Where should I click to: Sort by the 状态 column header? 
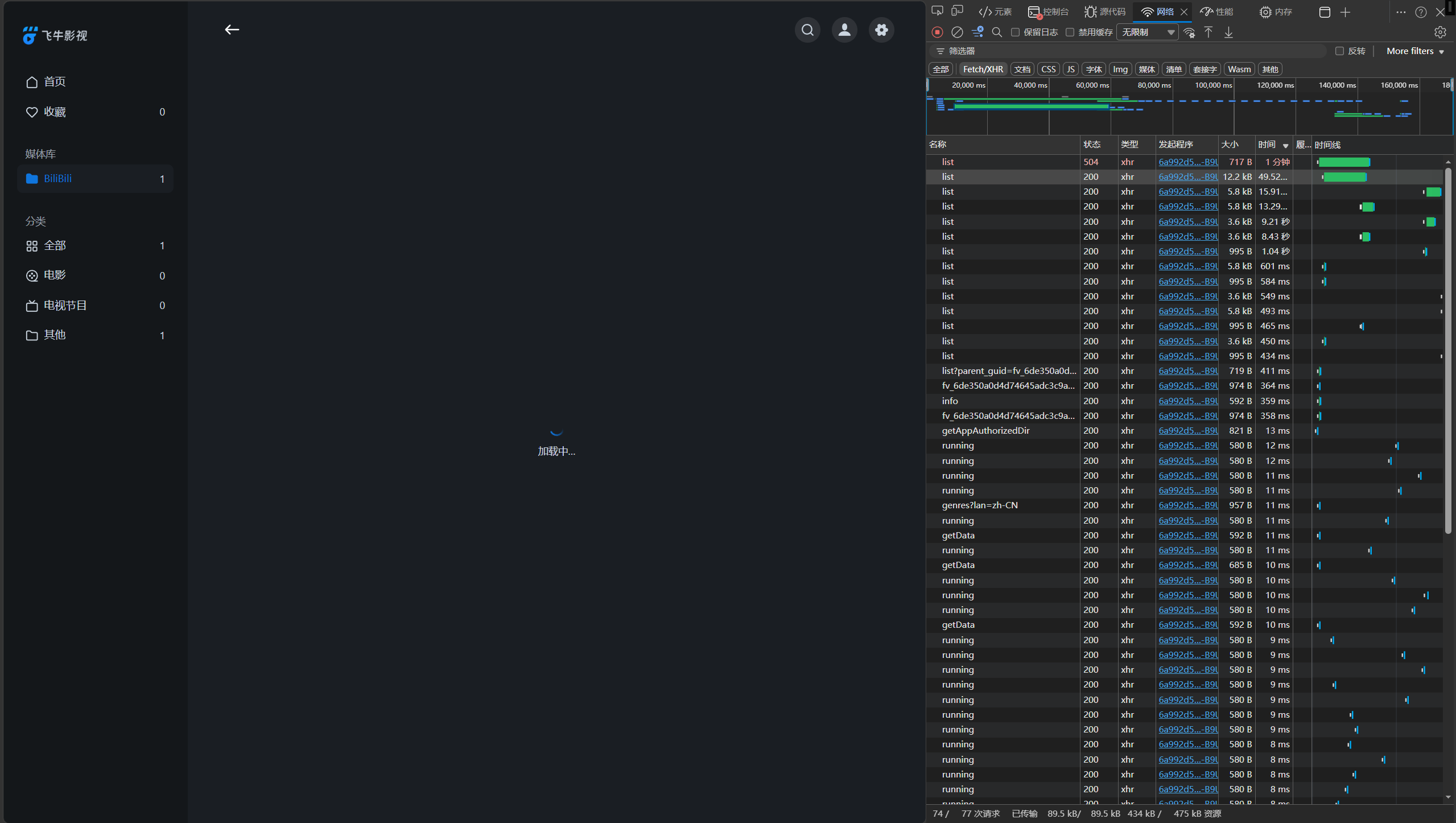(x=1099, y=145)
